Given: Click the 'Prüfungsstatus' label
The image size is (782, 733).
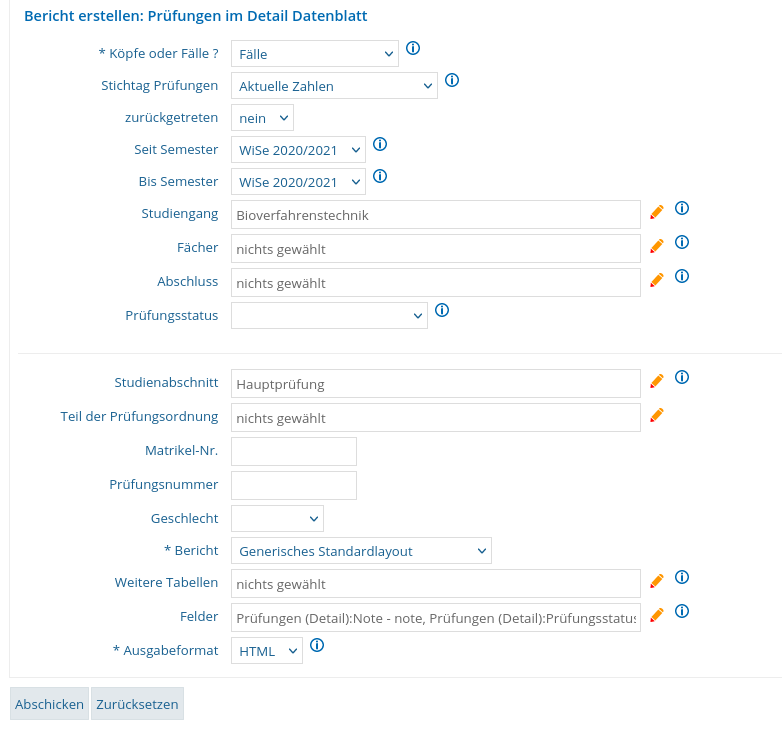Looking at the screenshot, I should (x=172, y=316).
